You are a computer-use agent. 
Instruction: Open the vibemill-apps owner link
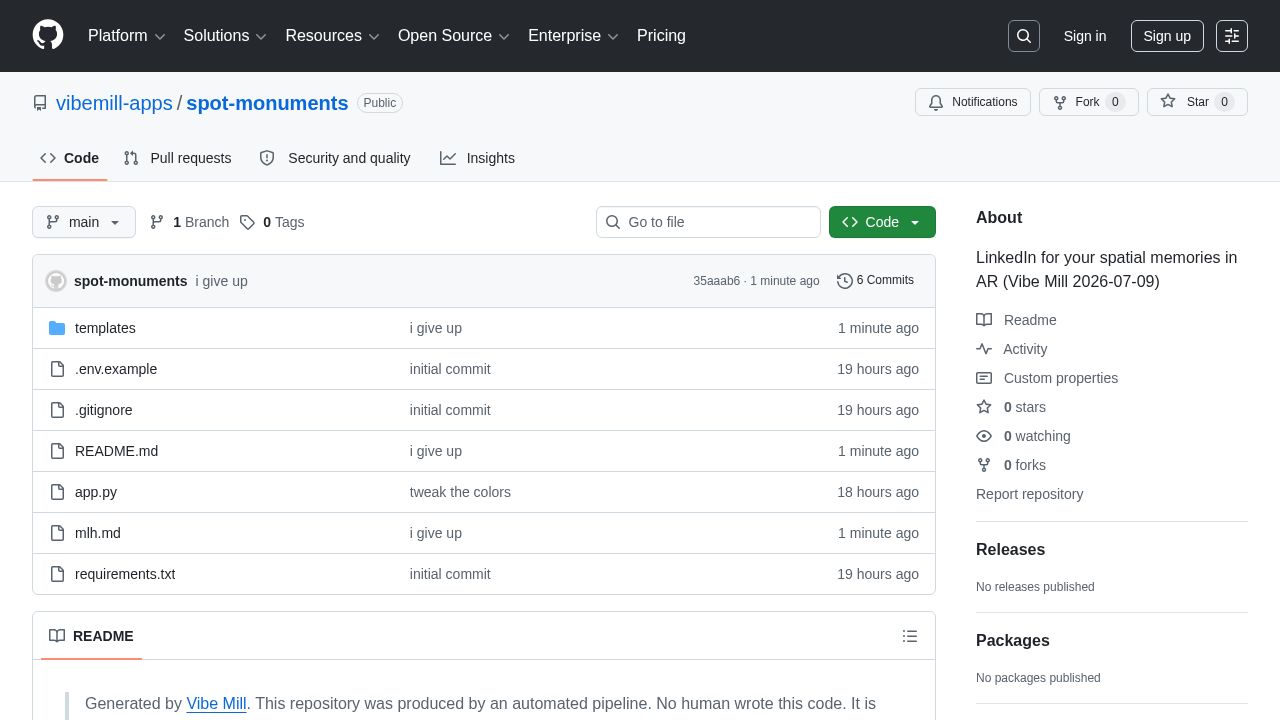(x=114, y=103)
